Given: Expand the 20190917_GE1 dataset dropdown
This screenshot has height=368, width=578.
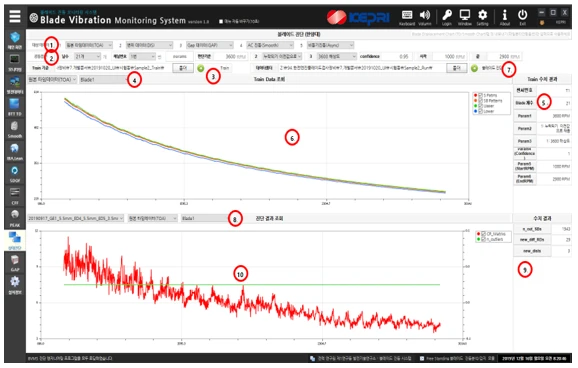Looking at the screenshot, I should click(76, 218).
